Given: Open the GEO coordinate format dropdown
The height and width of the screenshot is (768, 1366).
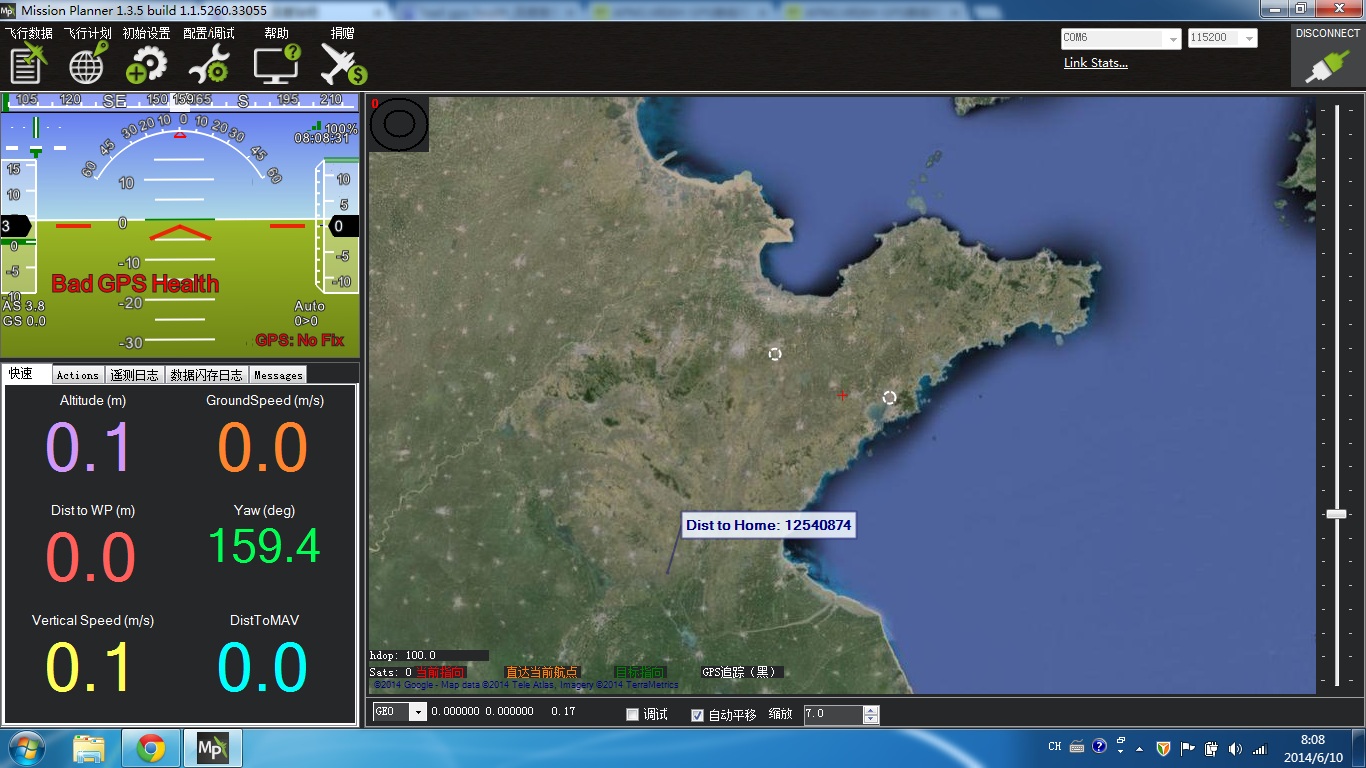Looking at the screenshot, I should [418, 712].
